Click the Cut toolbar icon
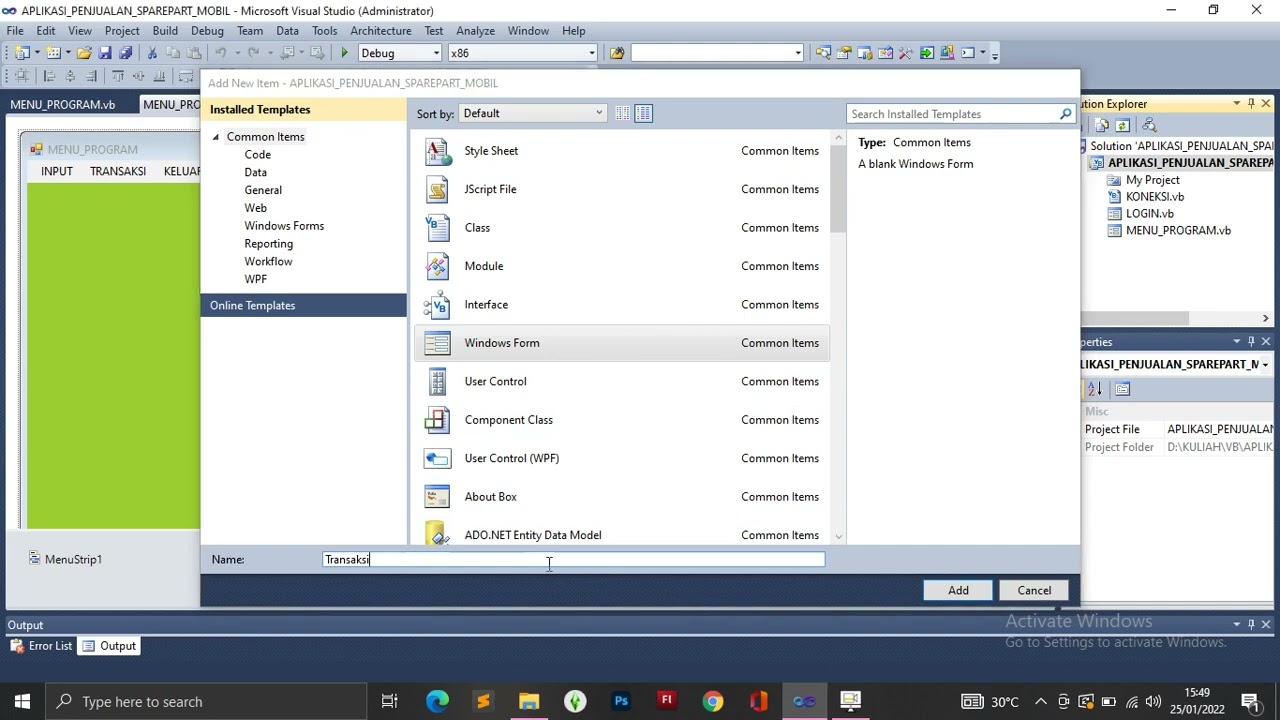 pyautogui.click(x=152, y=53)
